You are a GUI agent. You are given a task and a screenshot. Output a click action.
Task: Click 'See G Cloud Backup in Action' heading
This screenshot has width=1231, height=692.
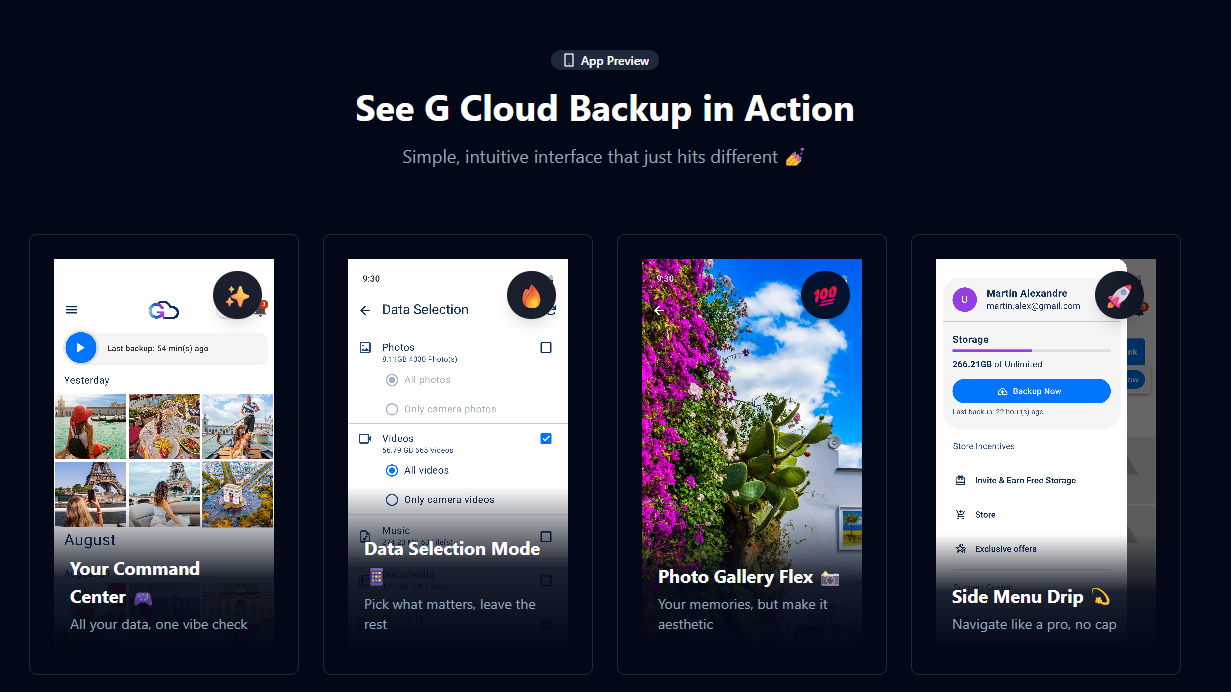pos(605,108)
